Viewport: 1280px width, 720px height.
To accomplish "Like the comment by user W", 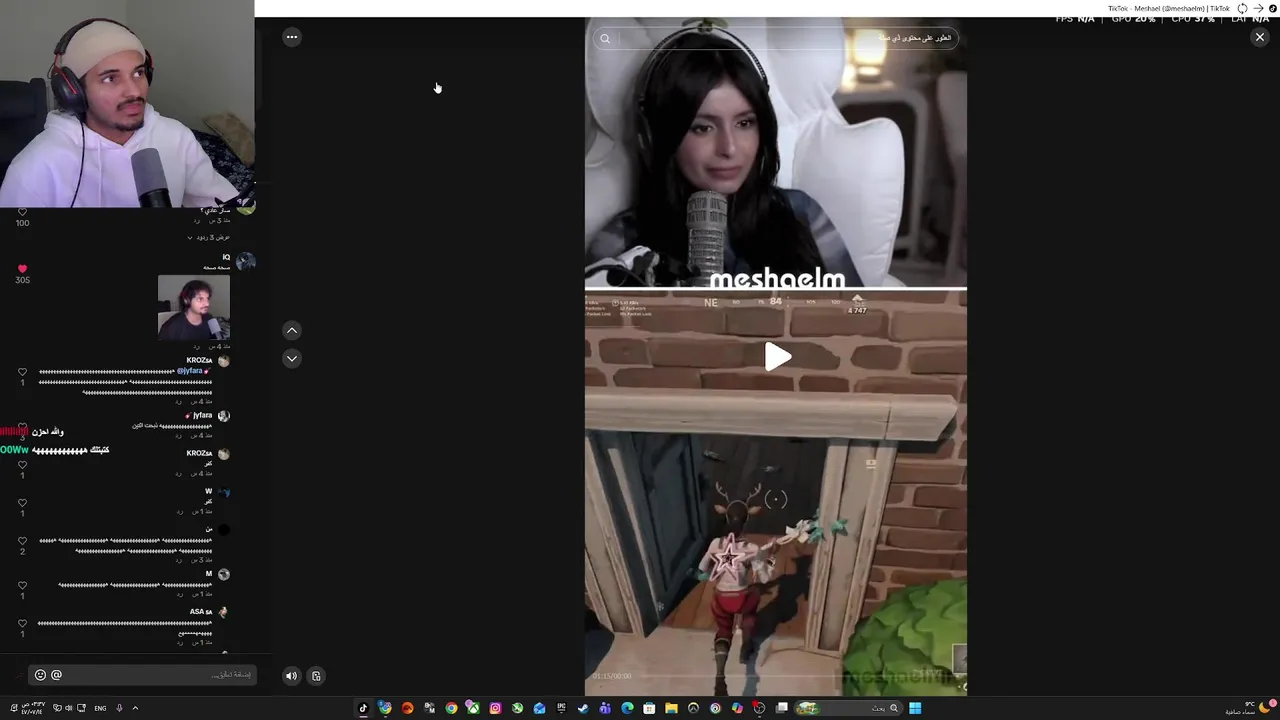I will point(22,503).
